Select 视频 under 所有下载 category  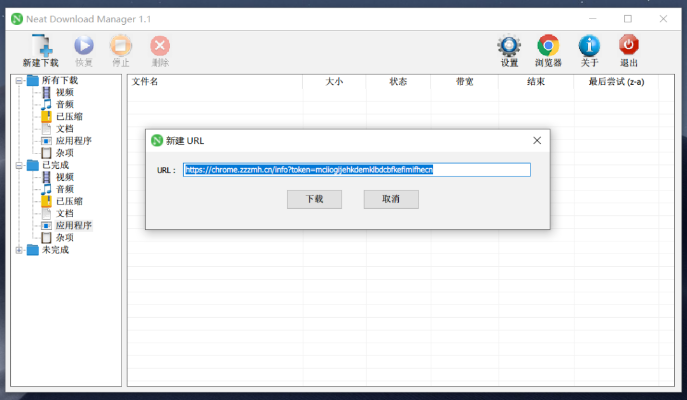click(64, 93)
